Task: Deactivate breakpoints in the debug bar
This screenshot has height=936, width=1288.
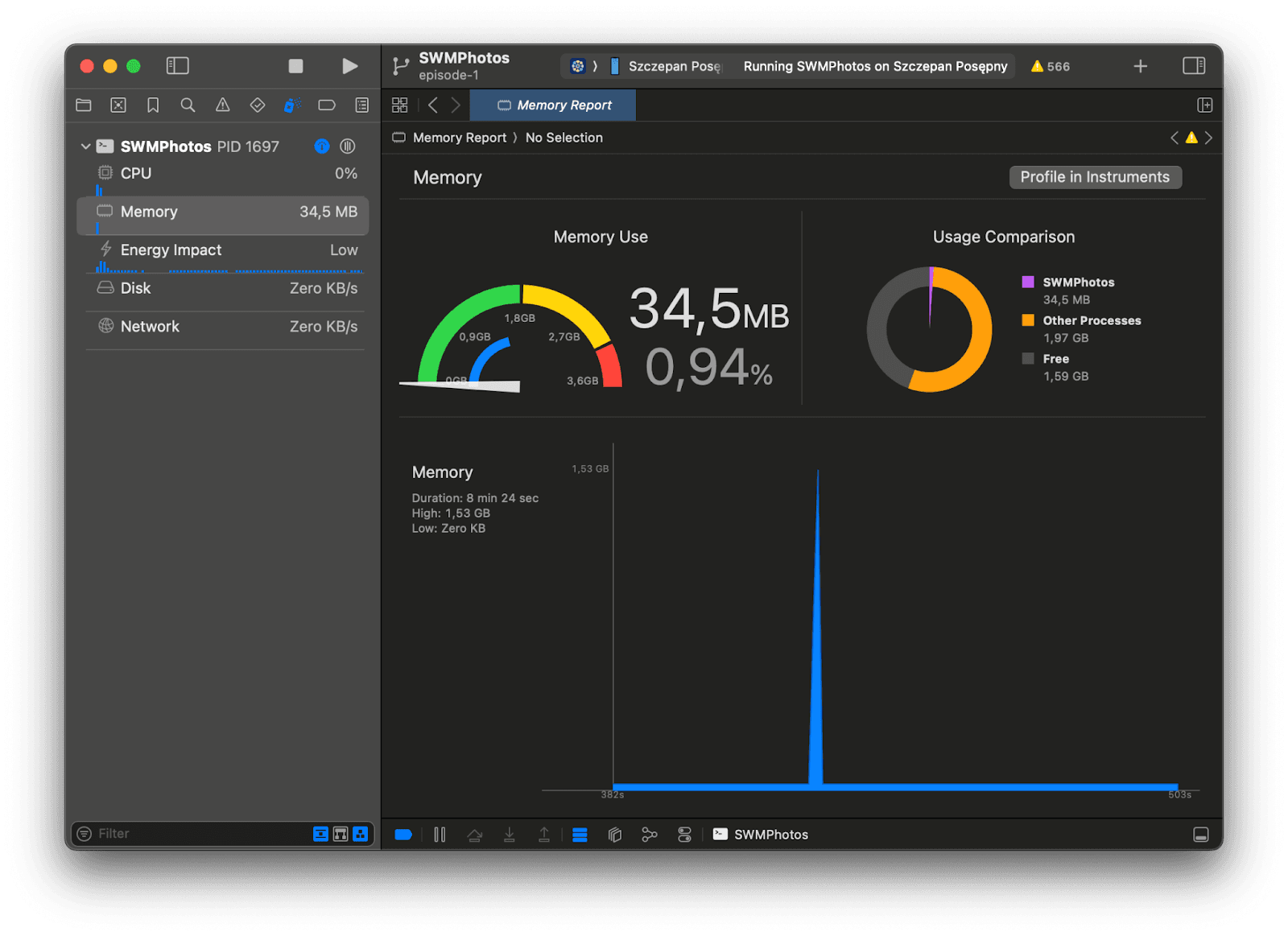Action: point(403,835)
